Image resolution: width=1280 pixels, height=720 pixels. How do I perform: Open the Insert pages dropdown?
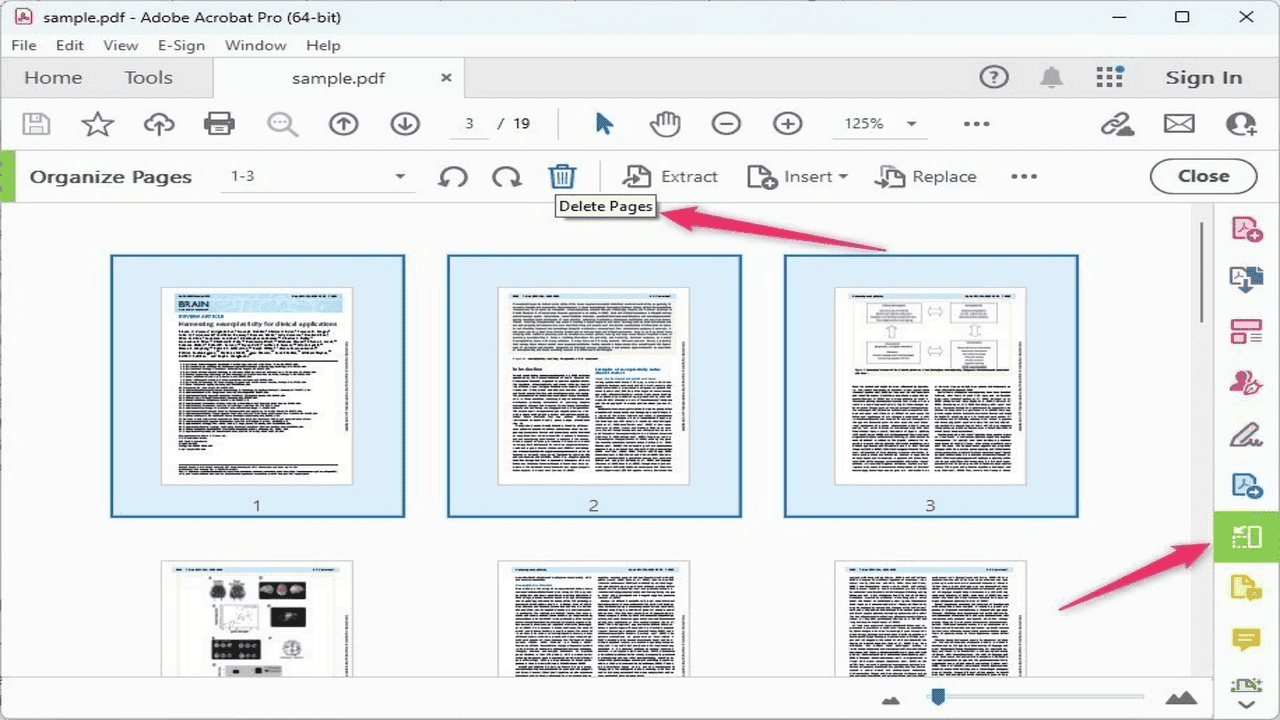798,176
